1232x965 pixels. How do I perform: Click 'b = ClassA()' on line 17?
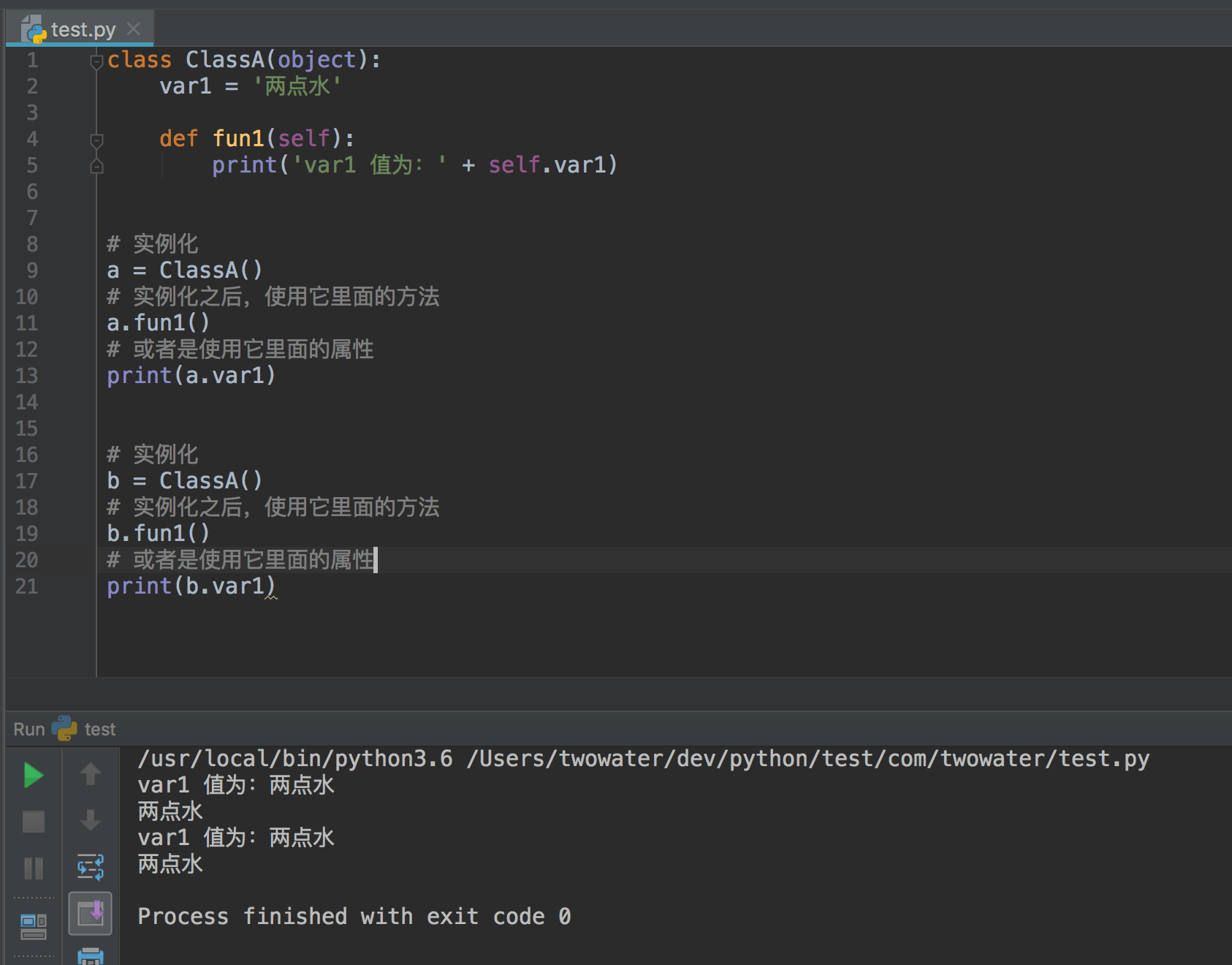click(x=185, y=480)
